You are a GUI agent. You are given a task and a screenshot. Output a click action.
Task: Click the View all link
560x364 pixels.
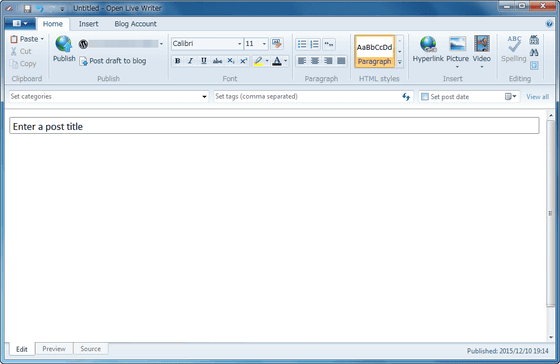tap(538, 97)
